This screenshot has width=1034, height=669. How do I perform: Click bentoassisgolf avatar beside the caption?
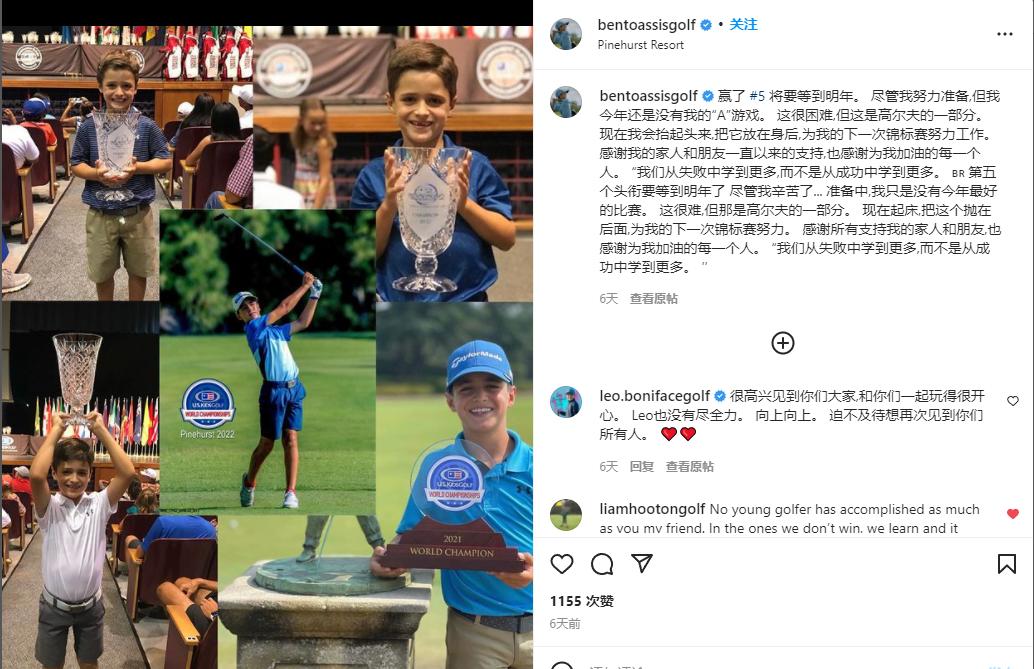(x=566, y=102)
